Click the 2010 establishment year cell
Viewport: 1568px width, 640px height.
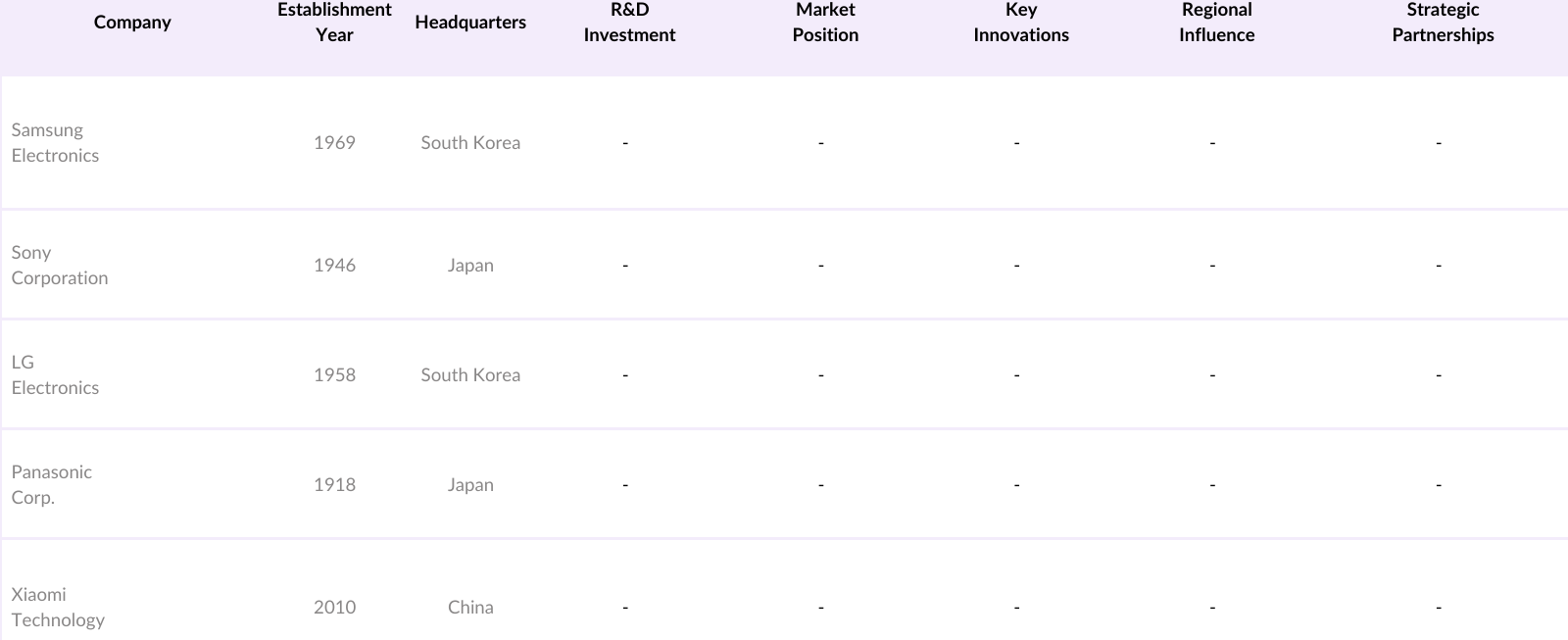334,608
